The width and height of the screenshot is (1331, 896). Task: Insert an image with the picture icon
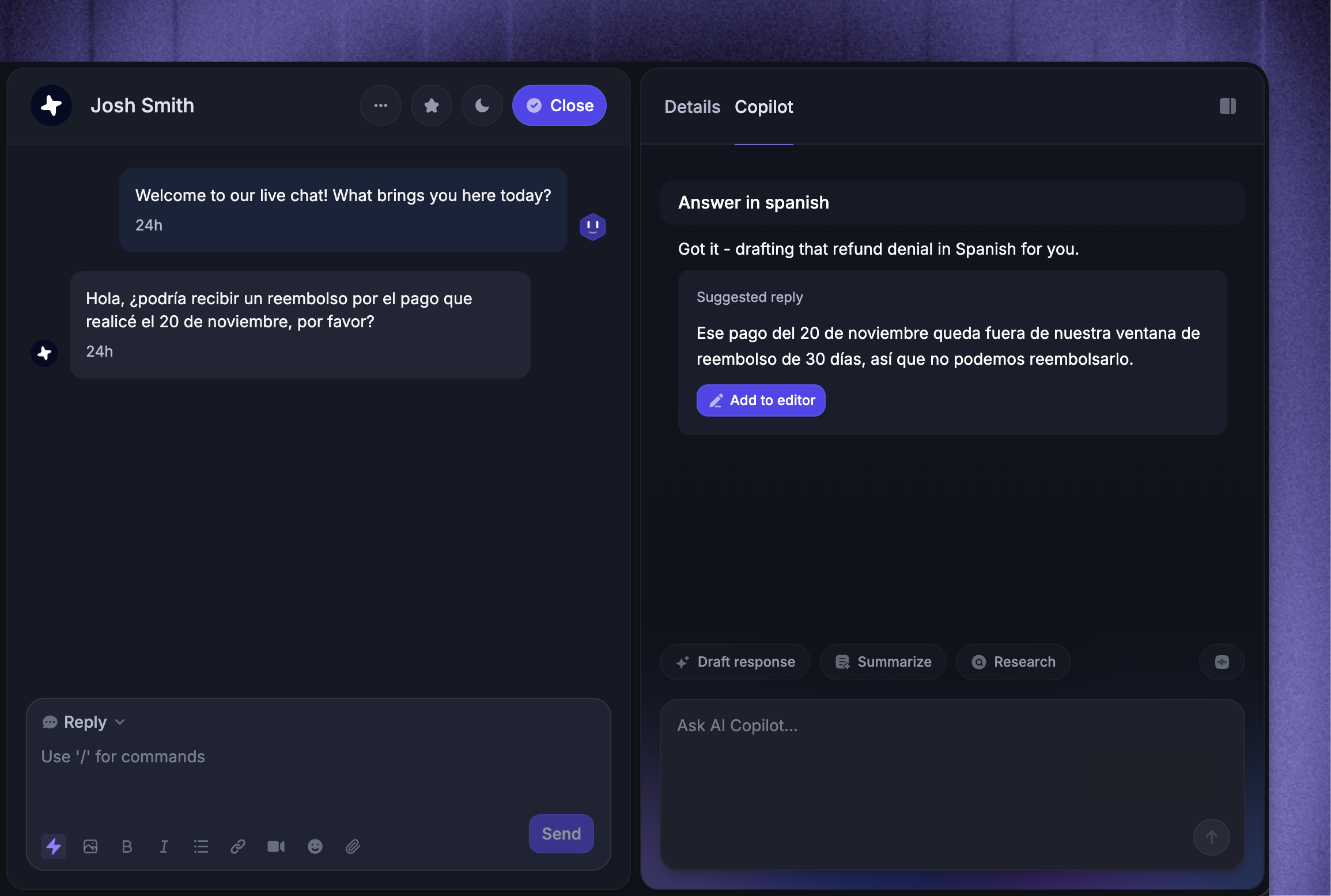pos(90,846)
